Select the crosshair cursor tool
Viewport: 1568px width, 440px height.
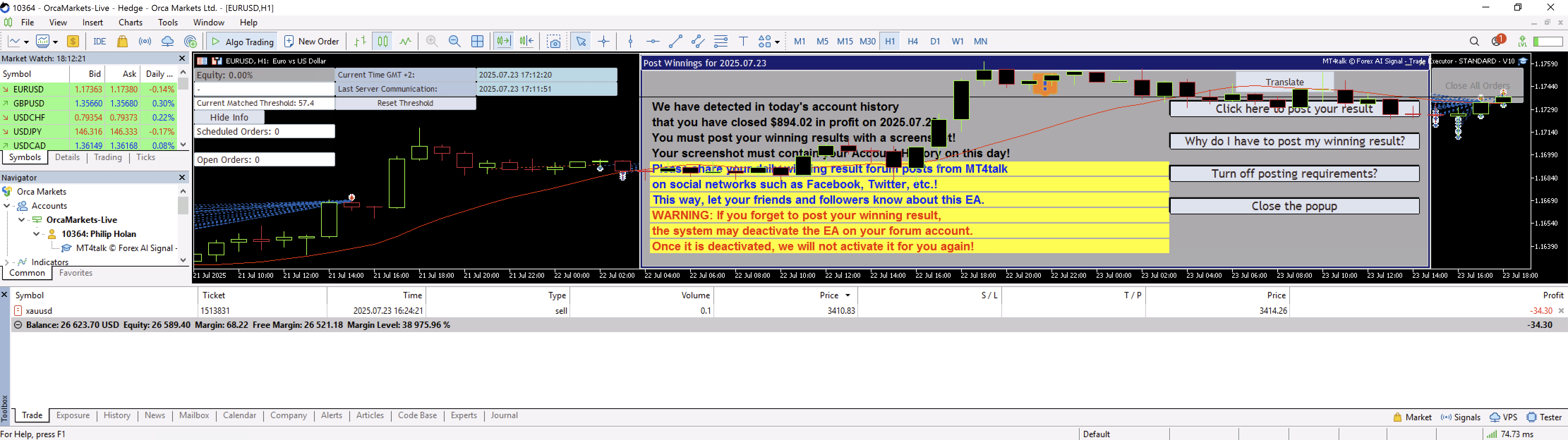pos(604,41)
